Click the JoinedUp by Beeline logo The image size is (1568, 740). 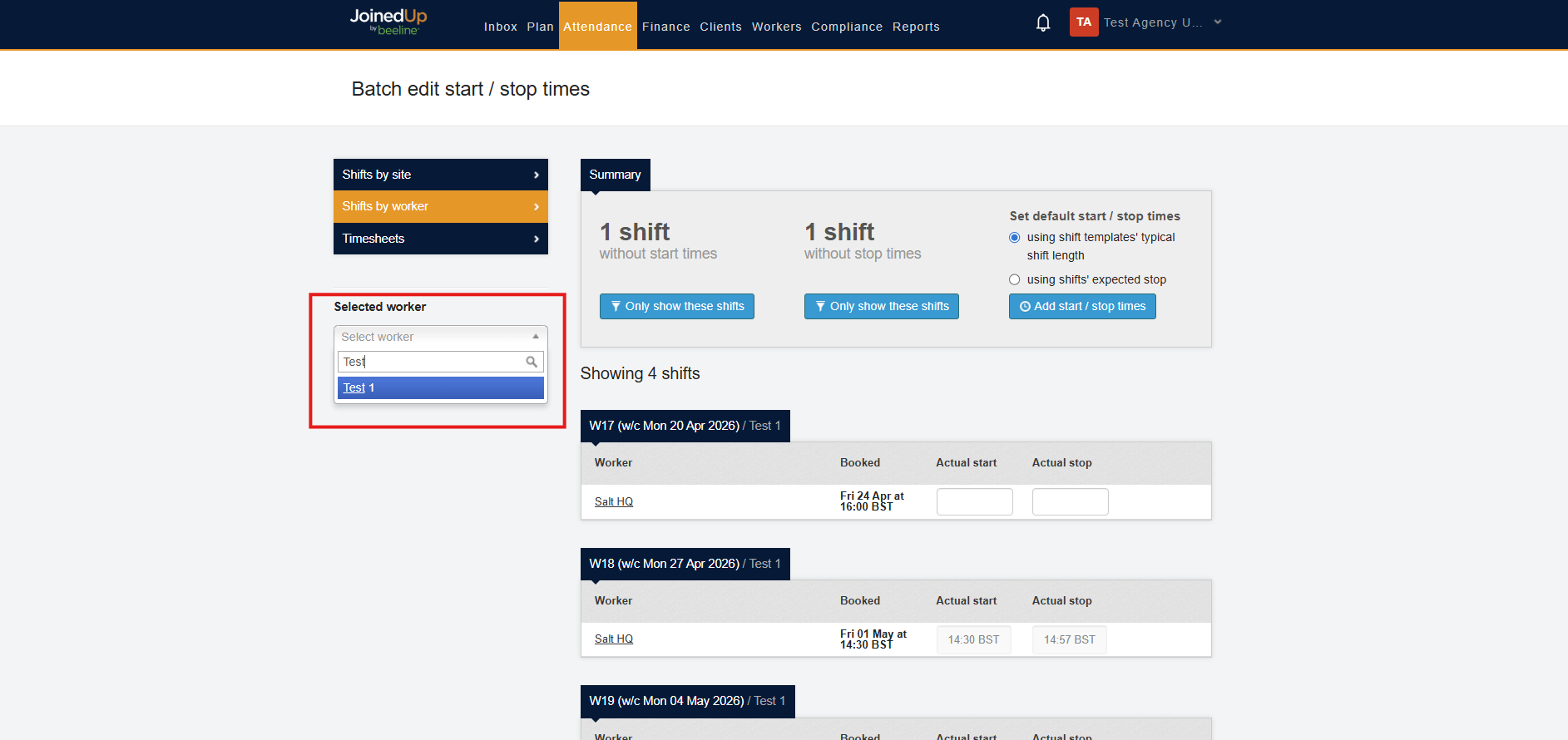click(388, 22)
